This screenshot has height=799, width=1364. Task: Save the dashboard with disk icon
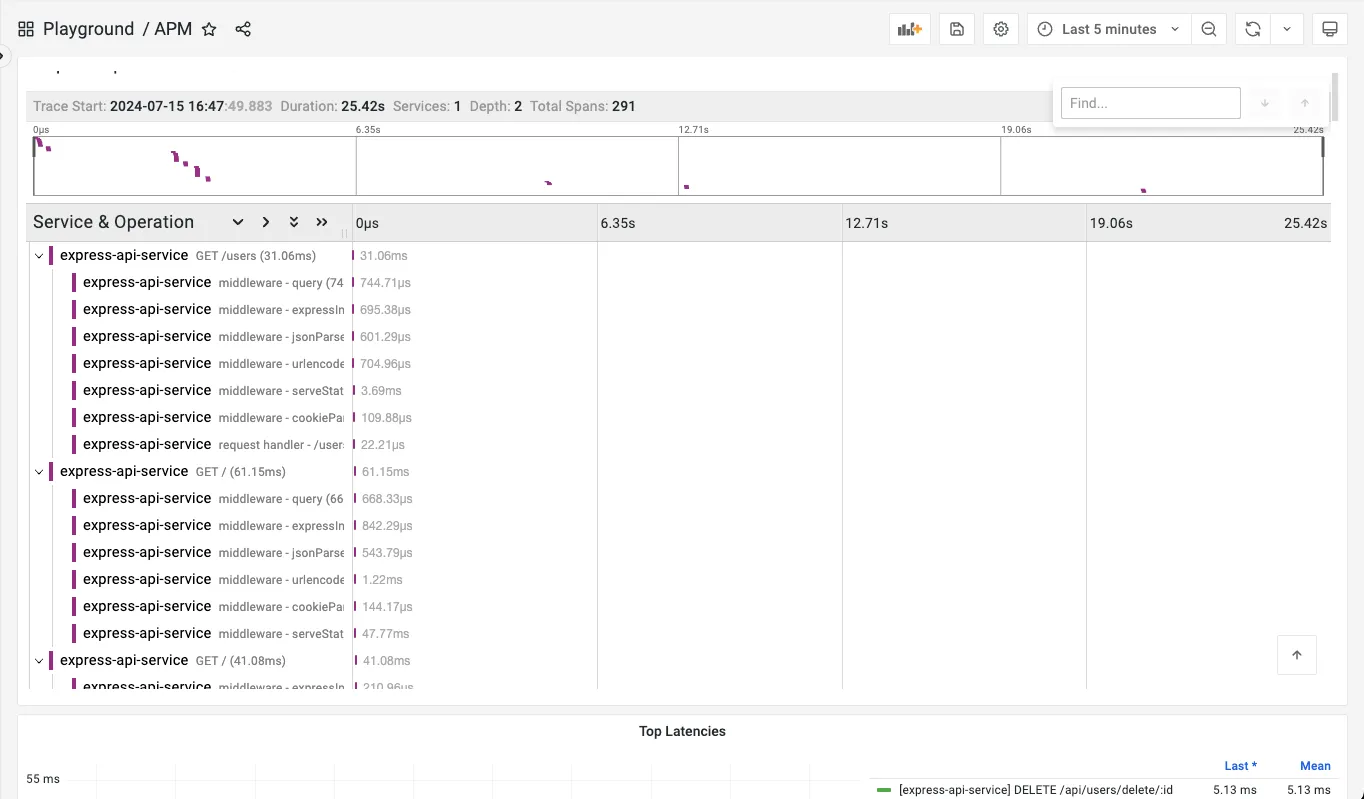pyautogui.click(x=957, y=29)
